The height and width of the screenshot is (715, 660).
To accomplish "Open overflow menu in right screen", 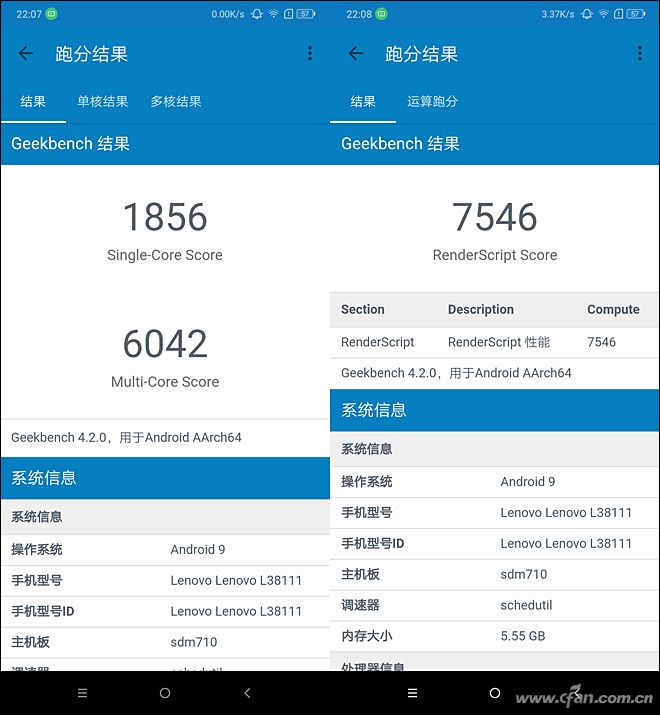I will tap(639, 53).
